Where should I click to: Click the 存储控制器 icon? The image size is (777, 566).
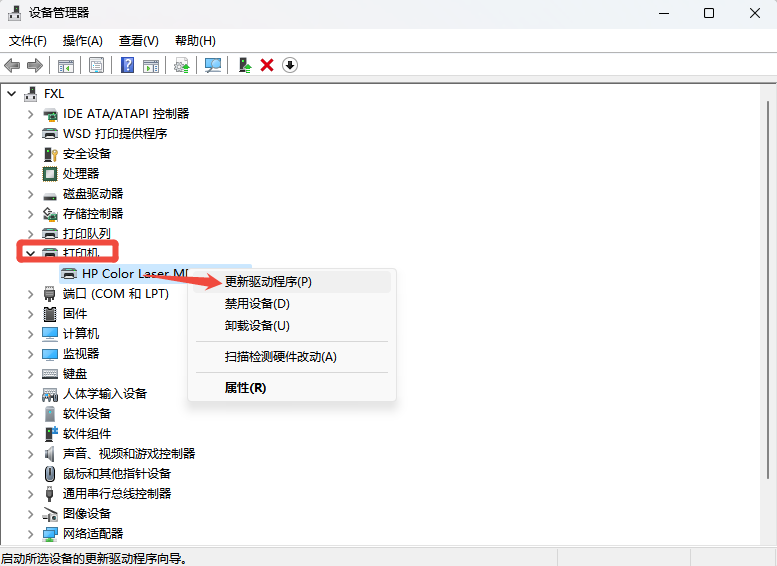[50, 214]
